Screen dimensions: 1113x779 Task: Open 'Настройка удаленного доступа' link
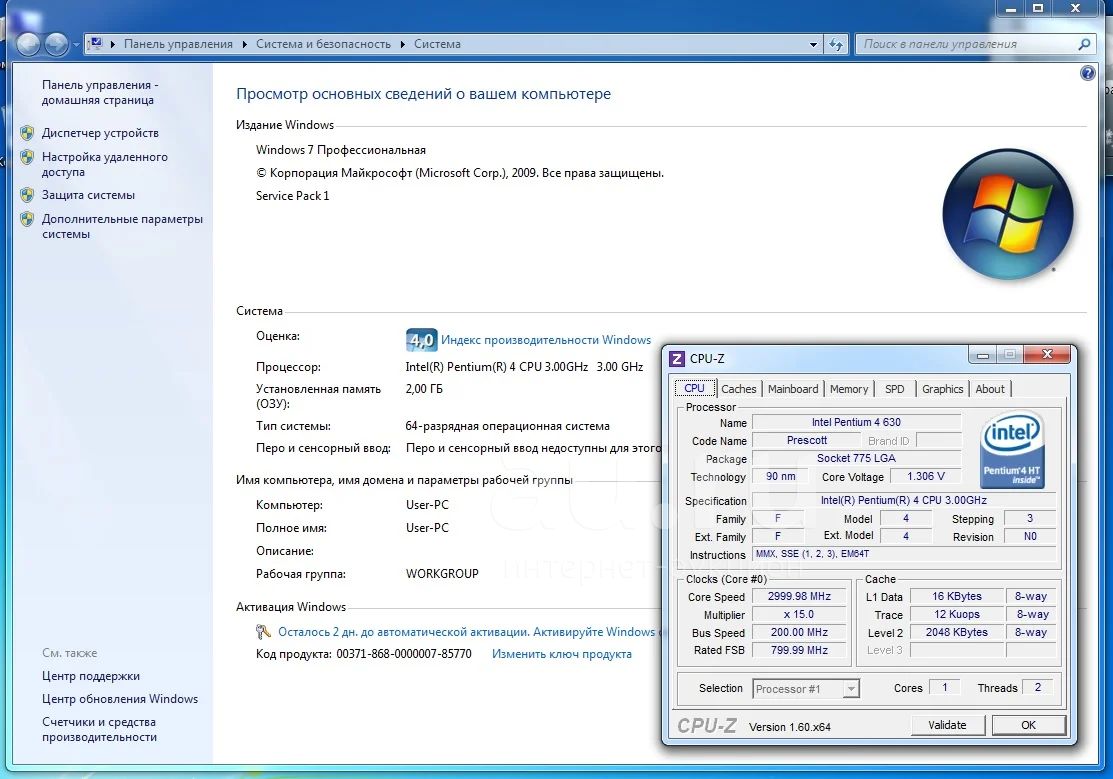tap(104, 164)
